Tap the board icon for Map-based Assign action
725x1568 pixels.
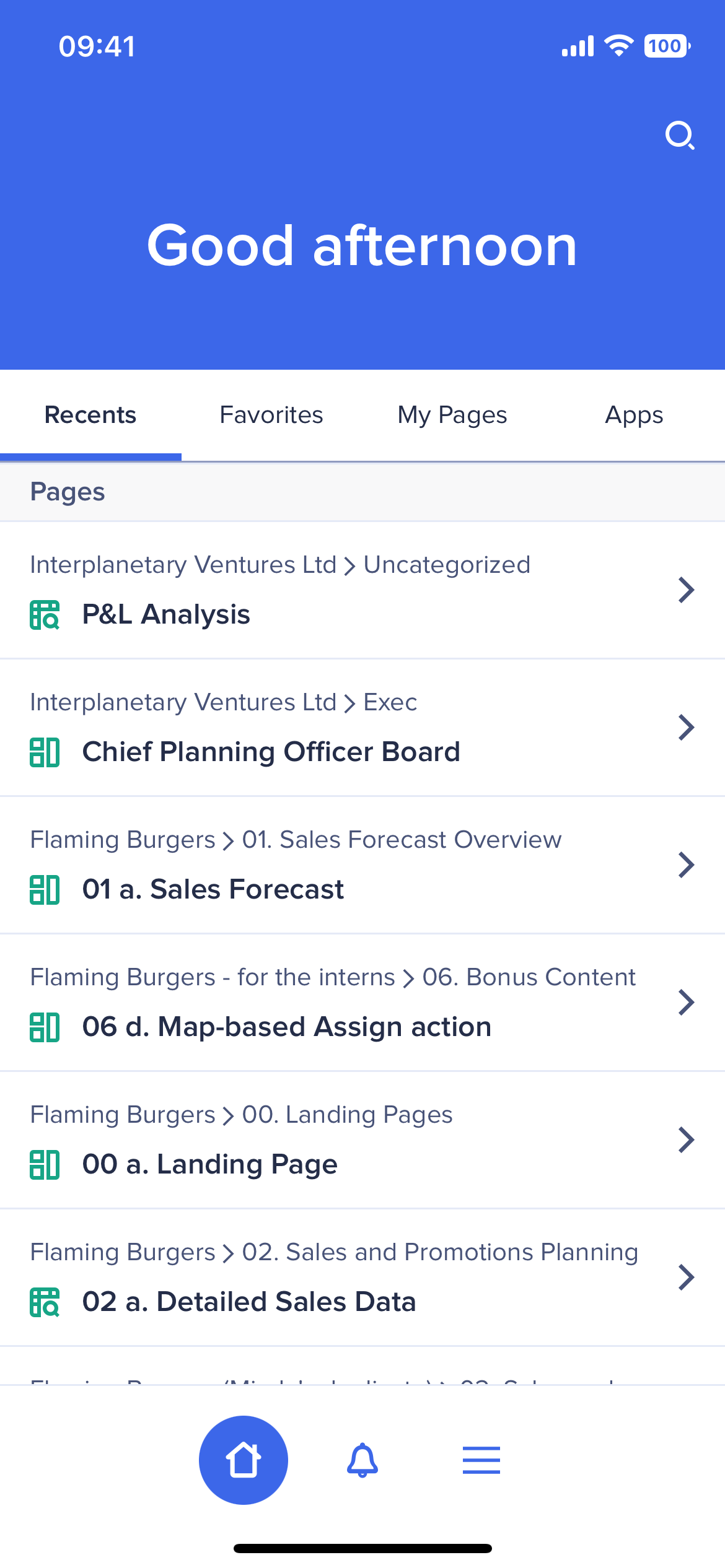click(45, 1026)
